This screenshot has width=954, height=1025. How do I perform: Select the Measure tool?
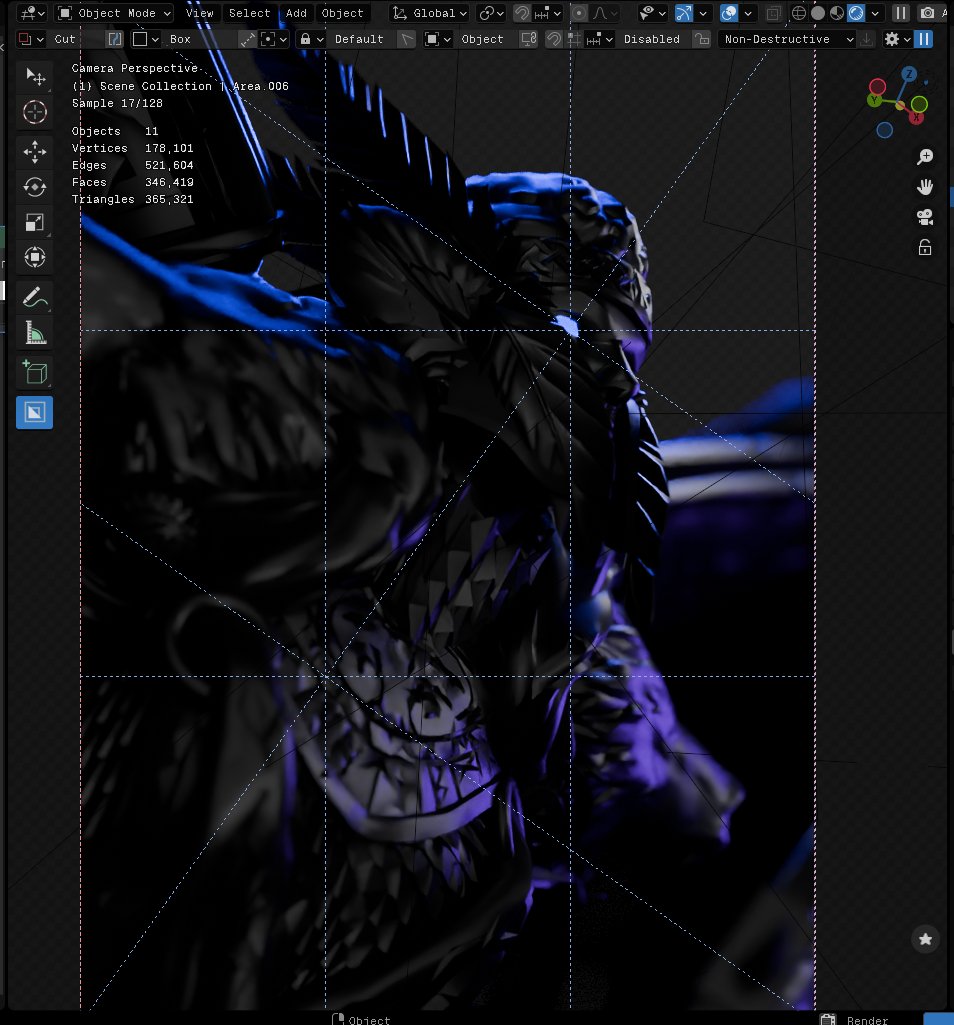point(35,333)
